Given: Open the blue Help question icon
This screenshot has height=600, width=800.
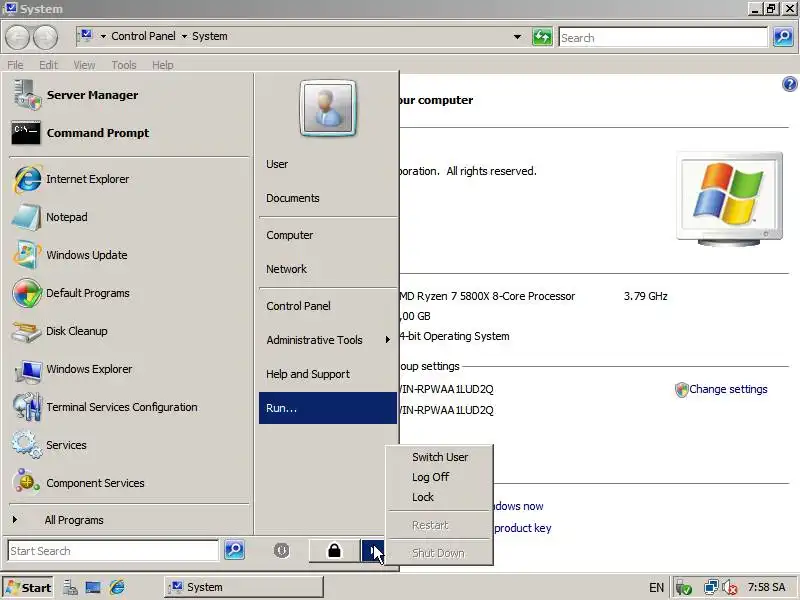Looking at the screenshot, I should pos(789,84).
